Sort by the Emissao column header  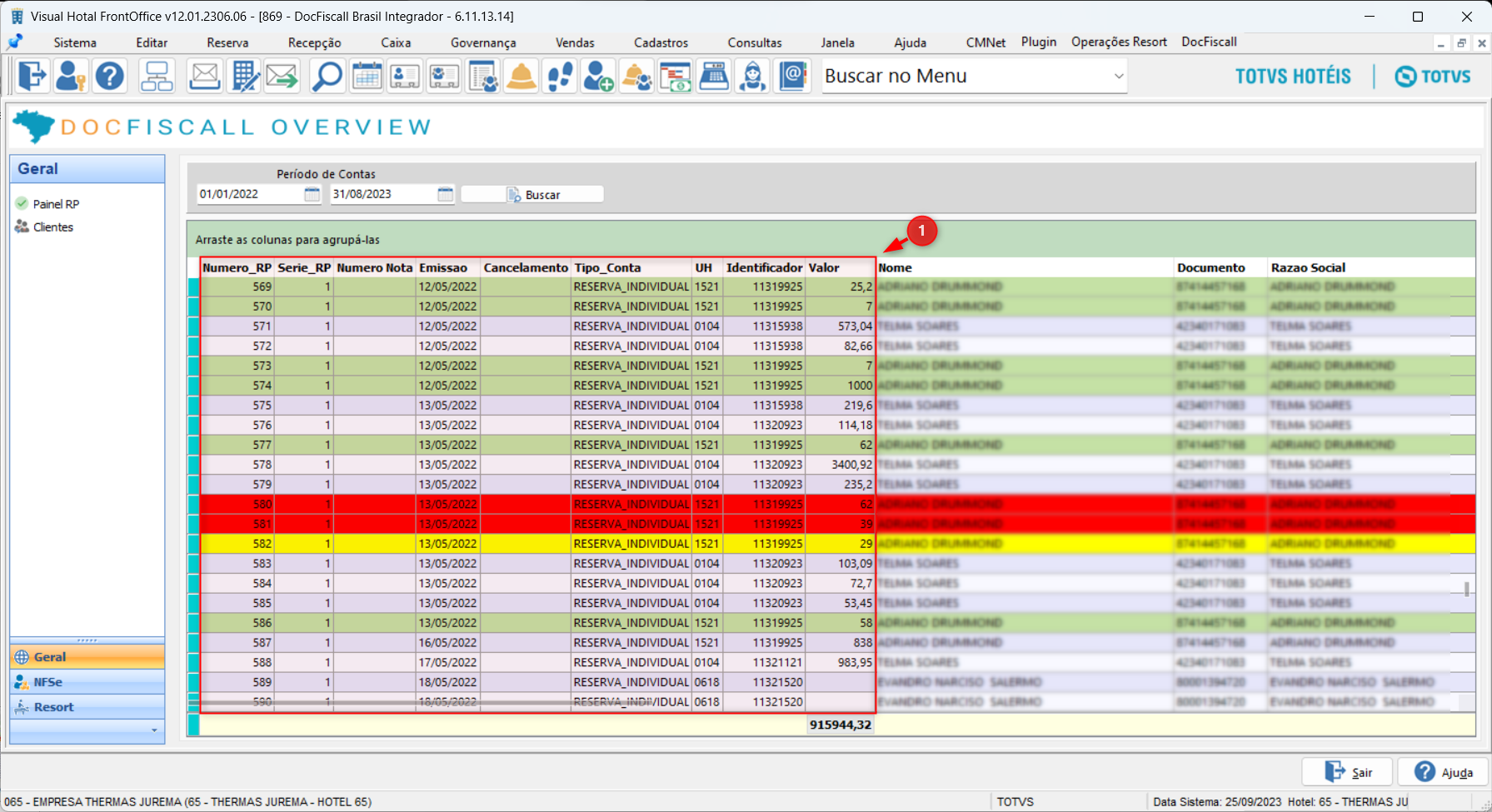point(448,267)
